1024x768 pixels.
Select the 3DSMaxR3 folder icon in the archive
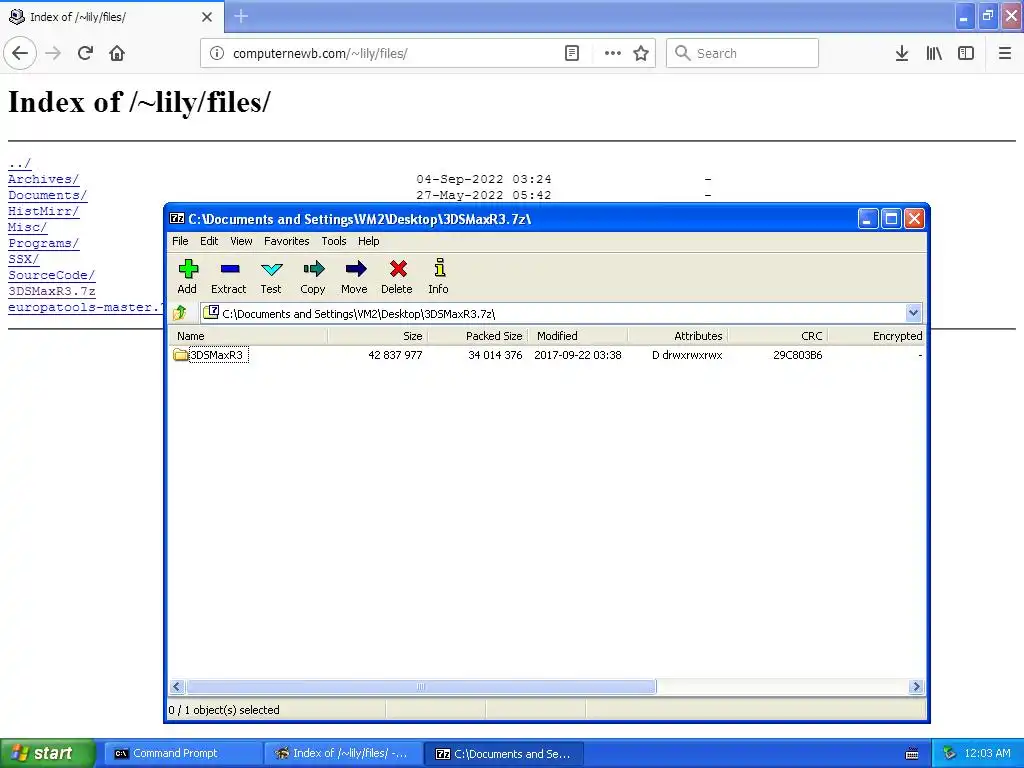180,355
